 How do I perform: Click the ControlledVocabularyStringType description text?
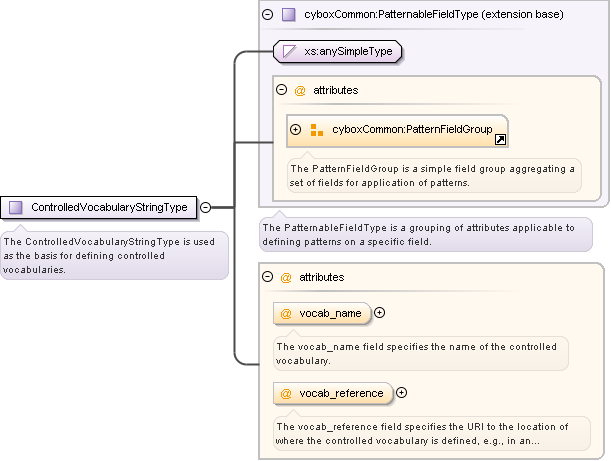113,255
